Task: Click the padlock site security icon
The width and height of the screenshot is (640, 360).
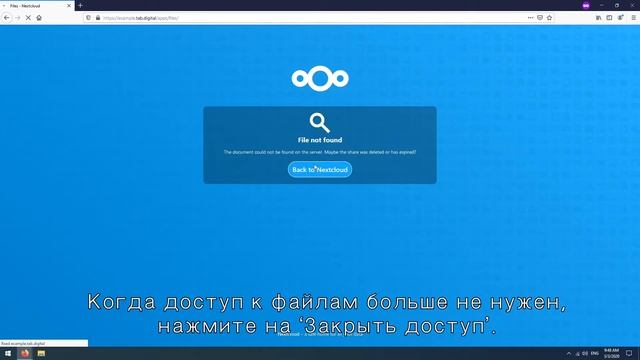Action: coord(98,18)
